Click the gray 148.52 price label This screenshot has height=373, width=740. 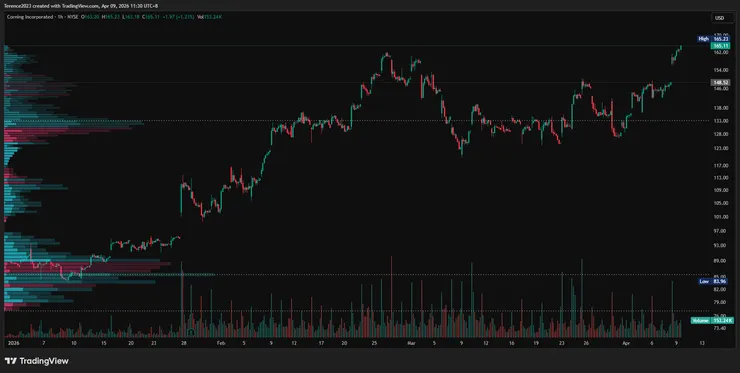coord(720,82)
